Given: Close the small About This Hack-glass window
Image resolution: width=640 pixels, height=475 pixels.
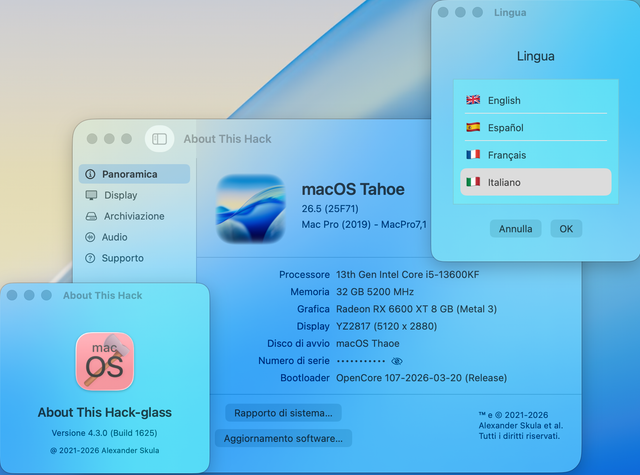Looking at the screenshot, I should coord(12,295).
